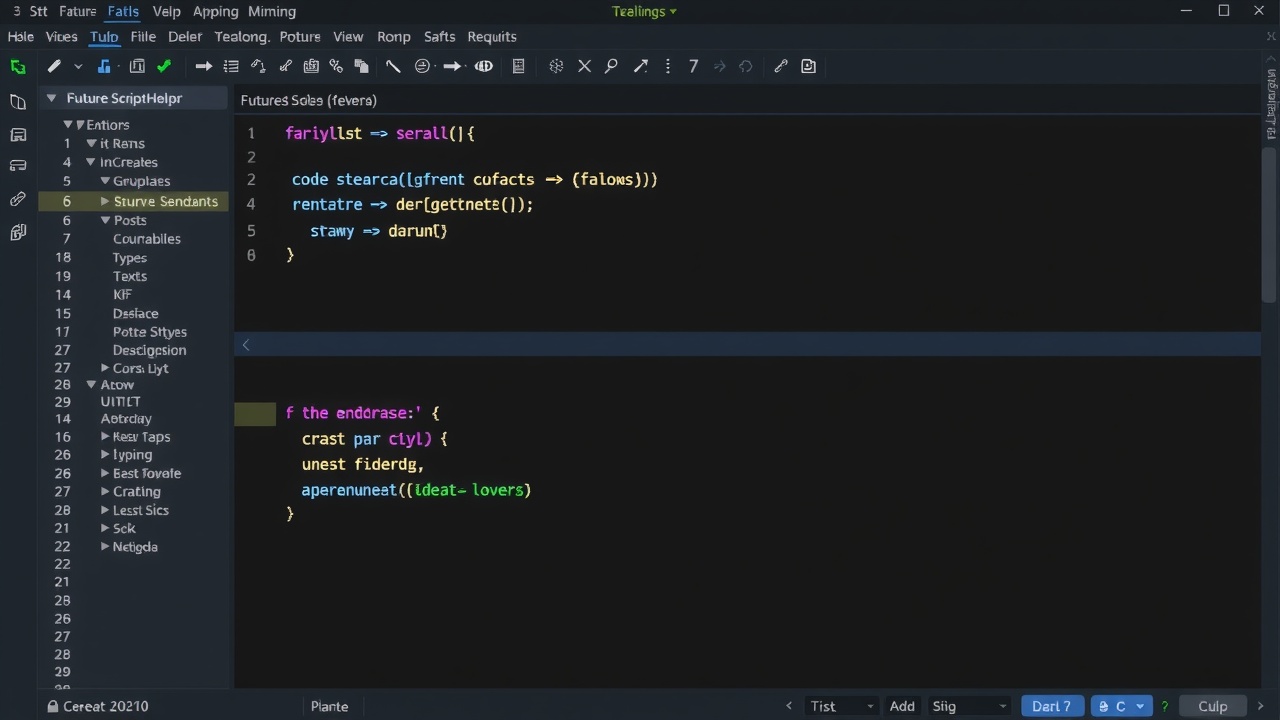Open the Tist dropdown in the status bar
Screen dimensions: 1280x720
click(x=842, y=706)
